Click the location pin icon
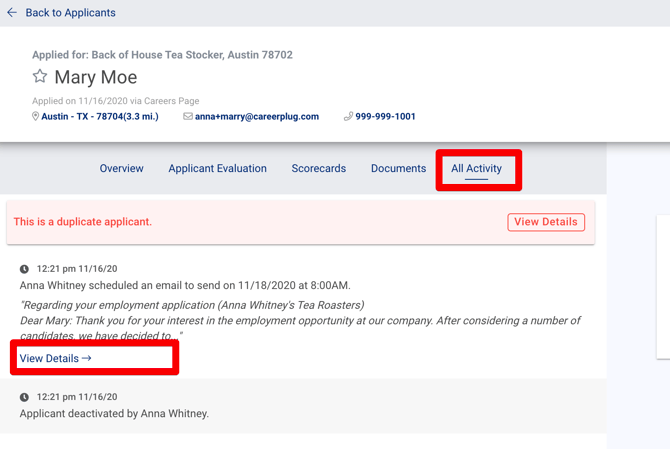 [x=36, y=117]
